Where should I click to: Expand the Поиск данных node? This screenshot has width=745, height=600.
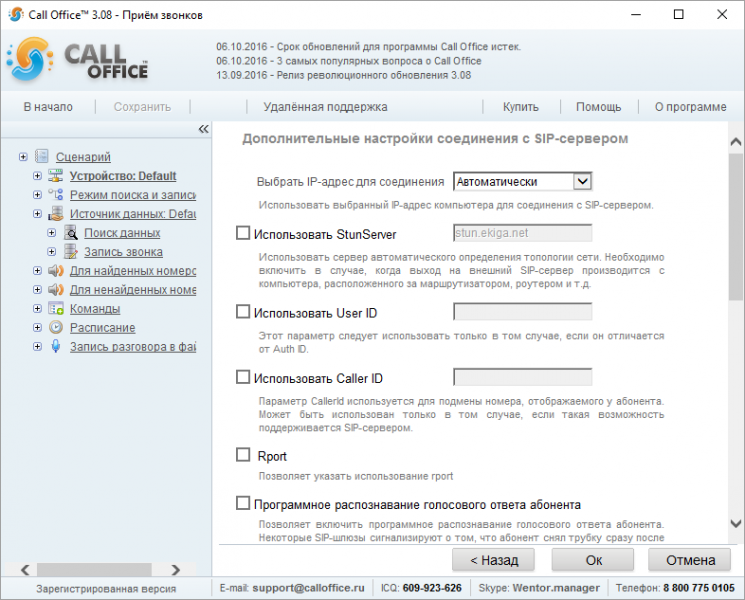51,233
